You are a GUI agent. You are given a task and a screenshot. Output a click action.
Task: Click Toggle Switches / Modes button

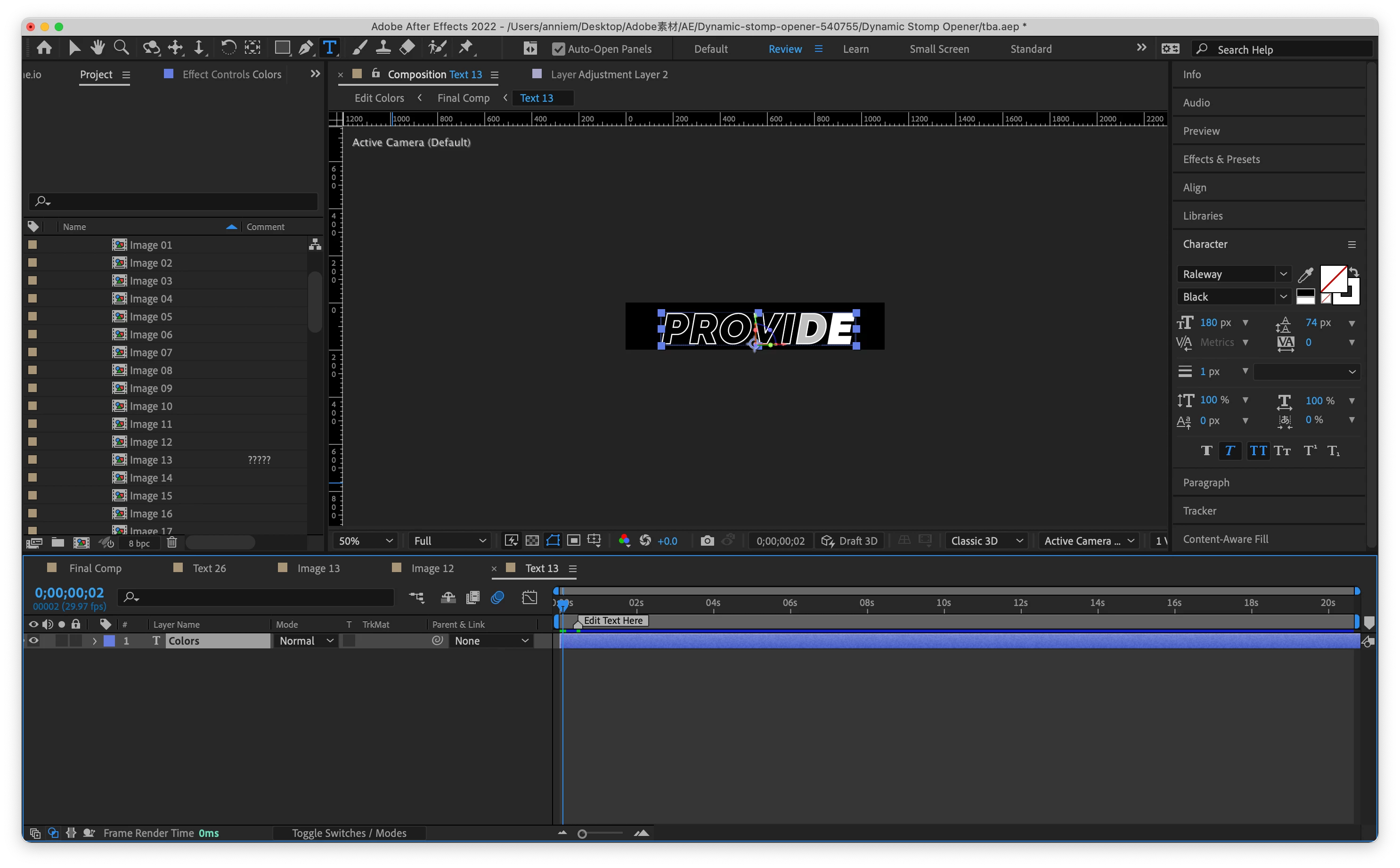point(349,832)
